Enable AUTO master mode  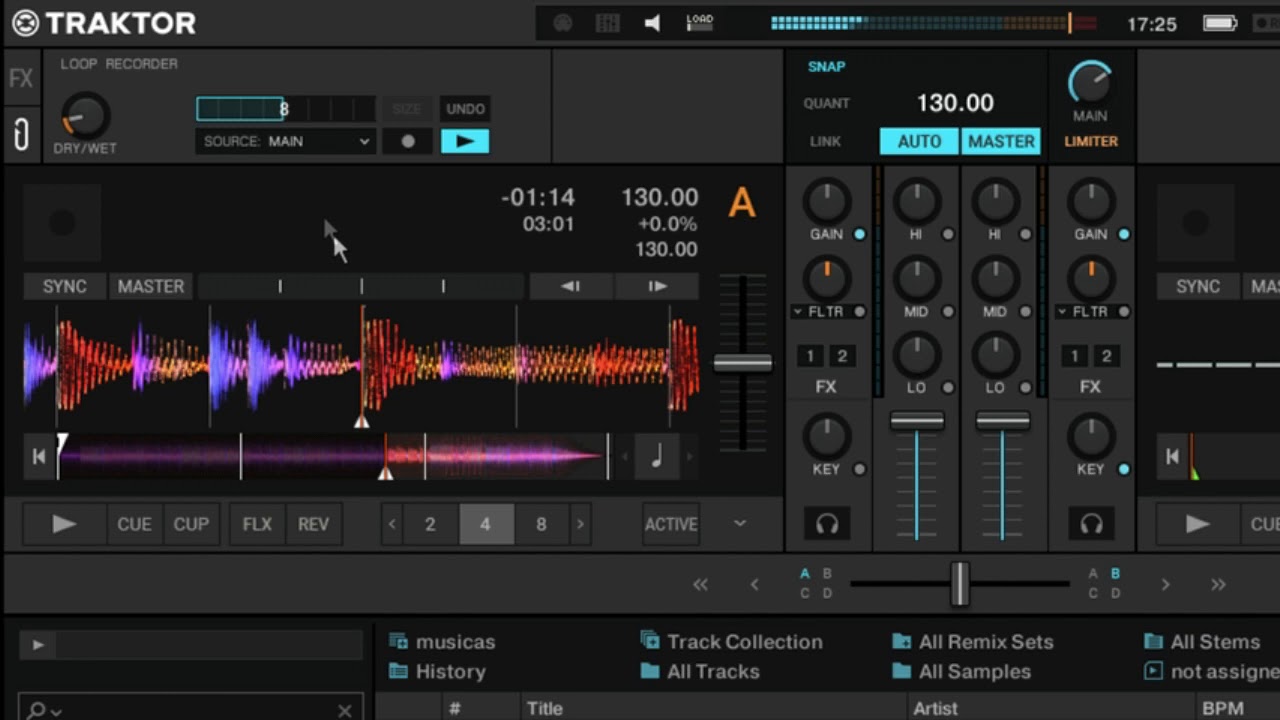[x=919, y=142]
